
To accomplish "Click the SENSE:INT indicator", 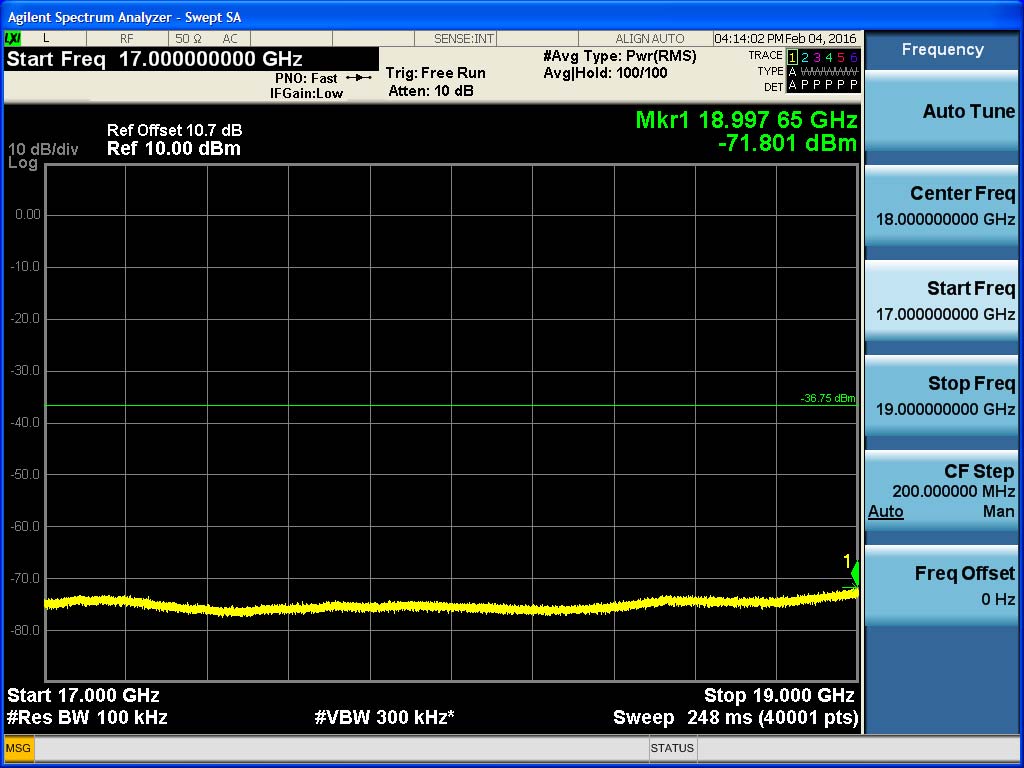I will (464, 39).
